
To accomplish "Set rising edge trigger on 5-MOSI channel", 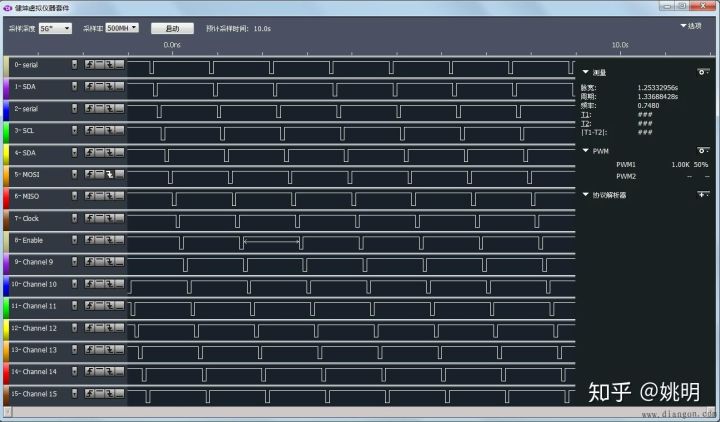I will point(90,174).
